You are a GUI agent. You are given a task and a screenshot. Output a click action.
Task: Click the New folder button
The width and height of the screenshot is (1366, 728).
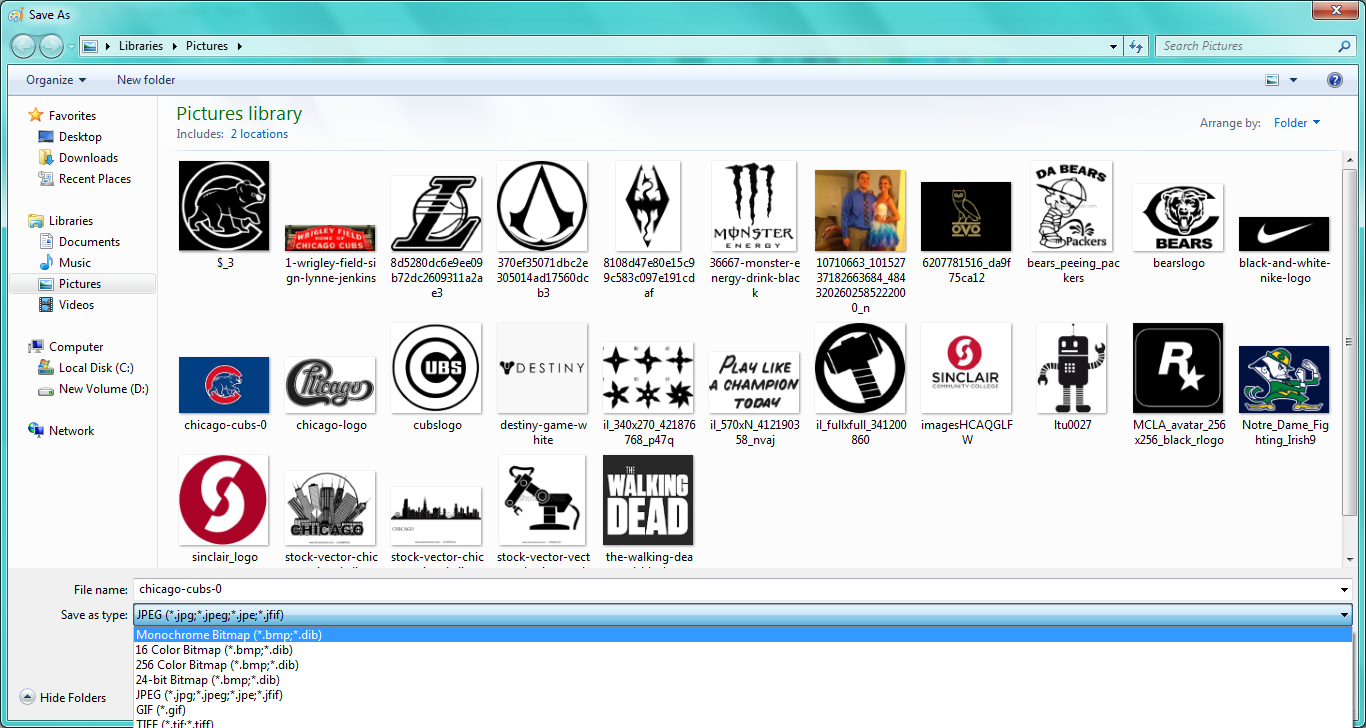(x=146, y=80)
